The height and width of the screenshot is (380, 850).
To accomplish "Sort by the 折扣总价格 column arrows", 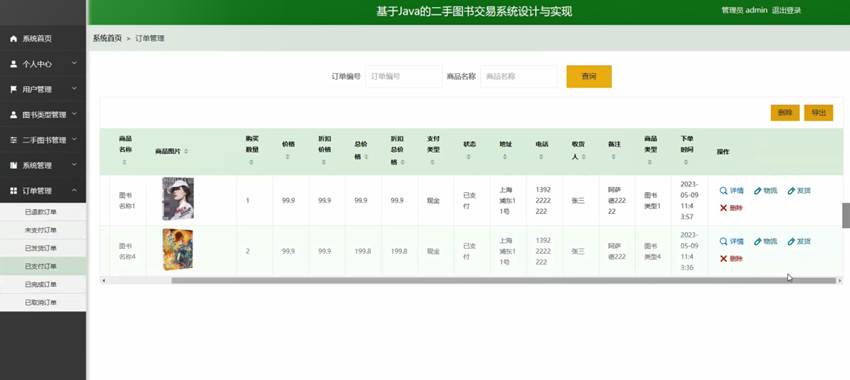I will pos(403,162).
